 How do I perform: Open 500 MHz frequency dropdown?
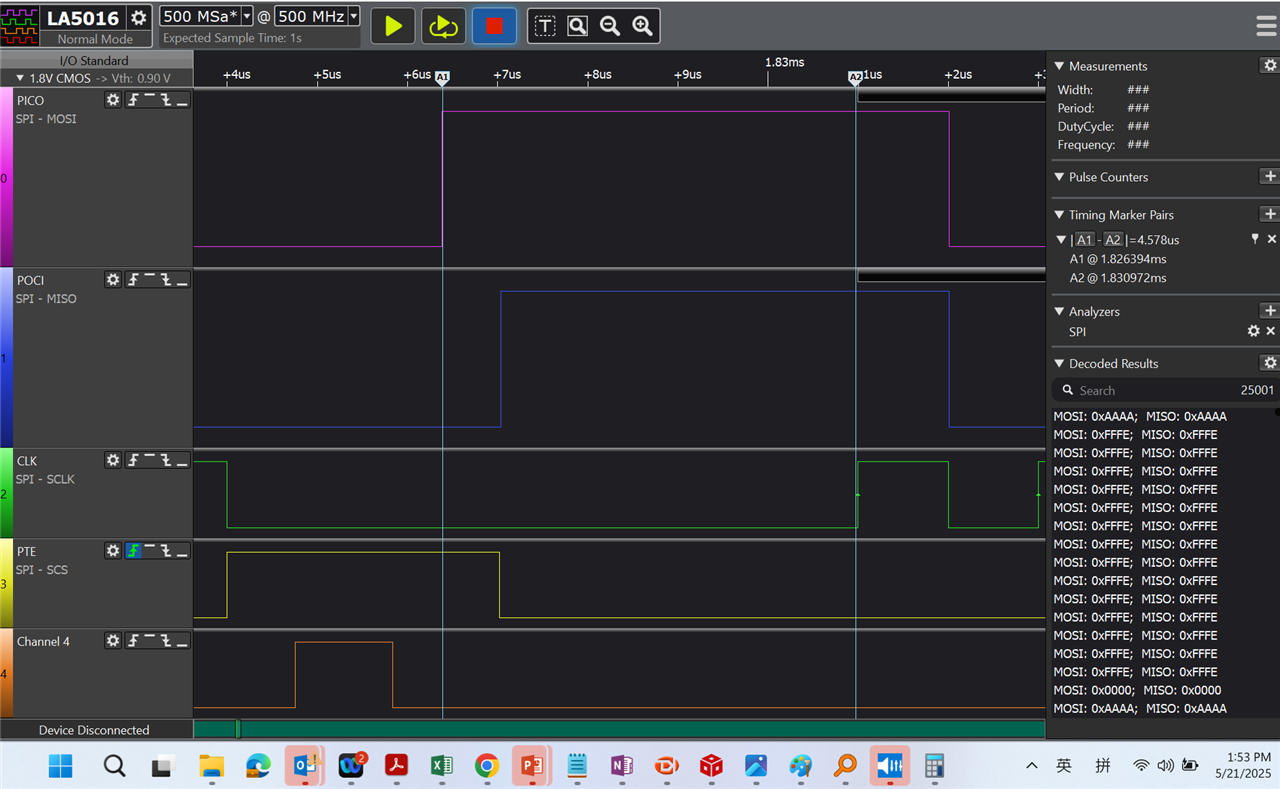coord(353,16)
